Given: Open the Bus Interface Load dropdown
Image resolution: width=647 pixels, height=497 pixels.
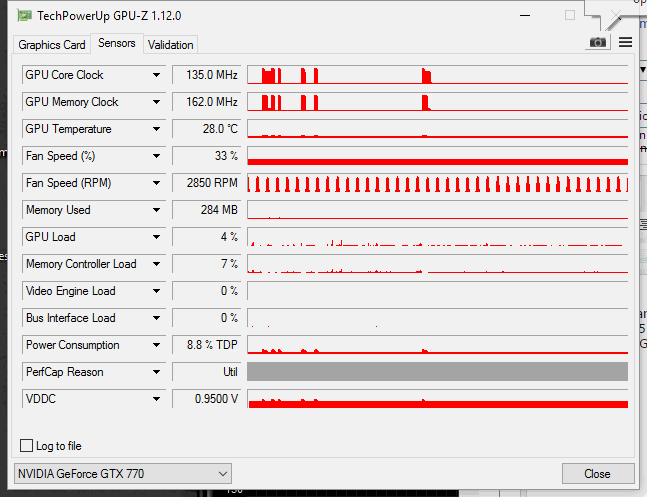Looking at the screenshot, I should [x=156, y=318].
